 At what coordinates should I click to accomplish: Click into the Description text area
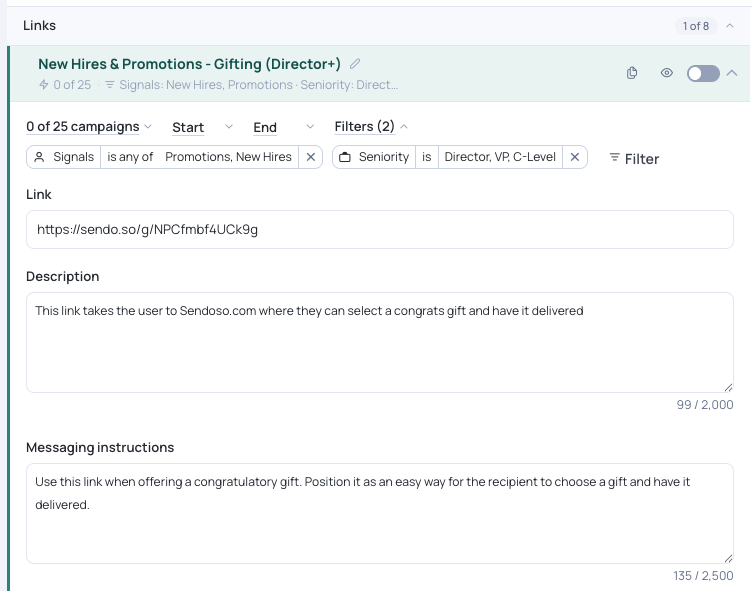point(380,343)
